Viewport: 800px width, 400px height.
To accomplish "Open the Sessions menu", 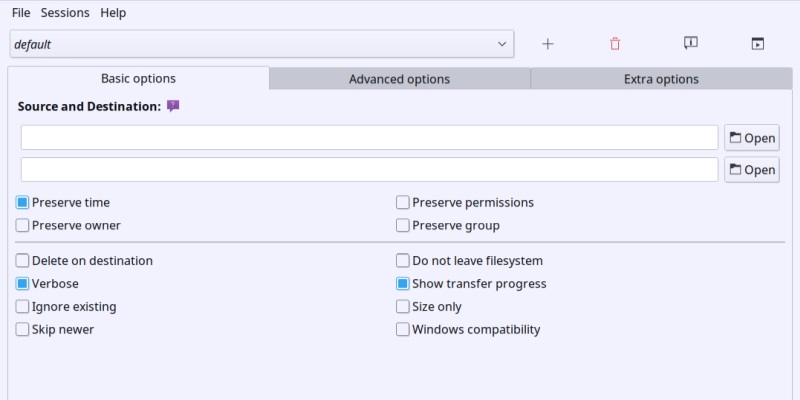I will 65,13.
